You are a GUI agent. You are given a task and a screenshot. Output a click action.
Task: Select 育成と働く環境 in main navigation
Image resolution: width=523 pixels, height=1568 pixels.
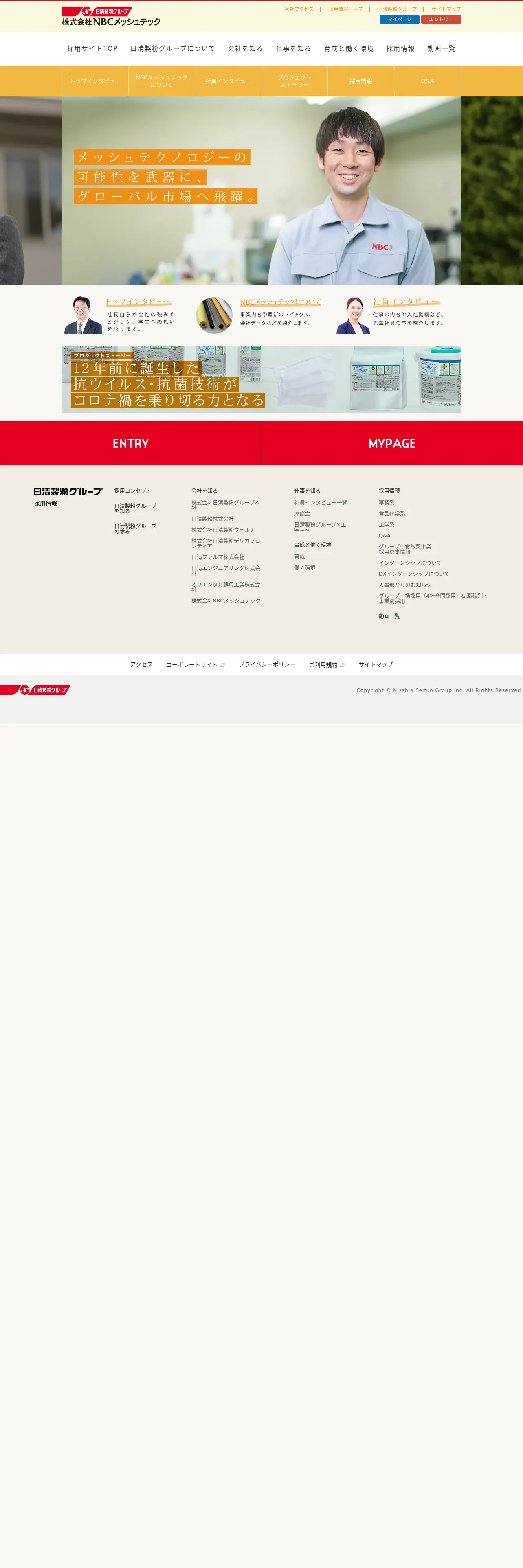click(349, 49)
